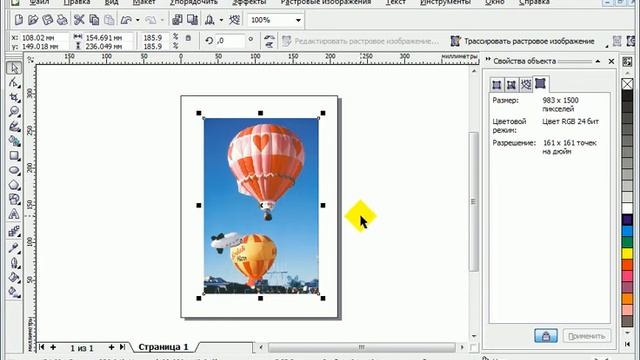
Task: Go to last page button
Action: (122, 347)
